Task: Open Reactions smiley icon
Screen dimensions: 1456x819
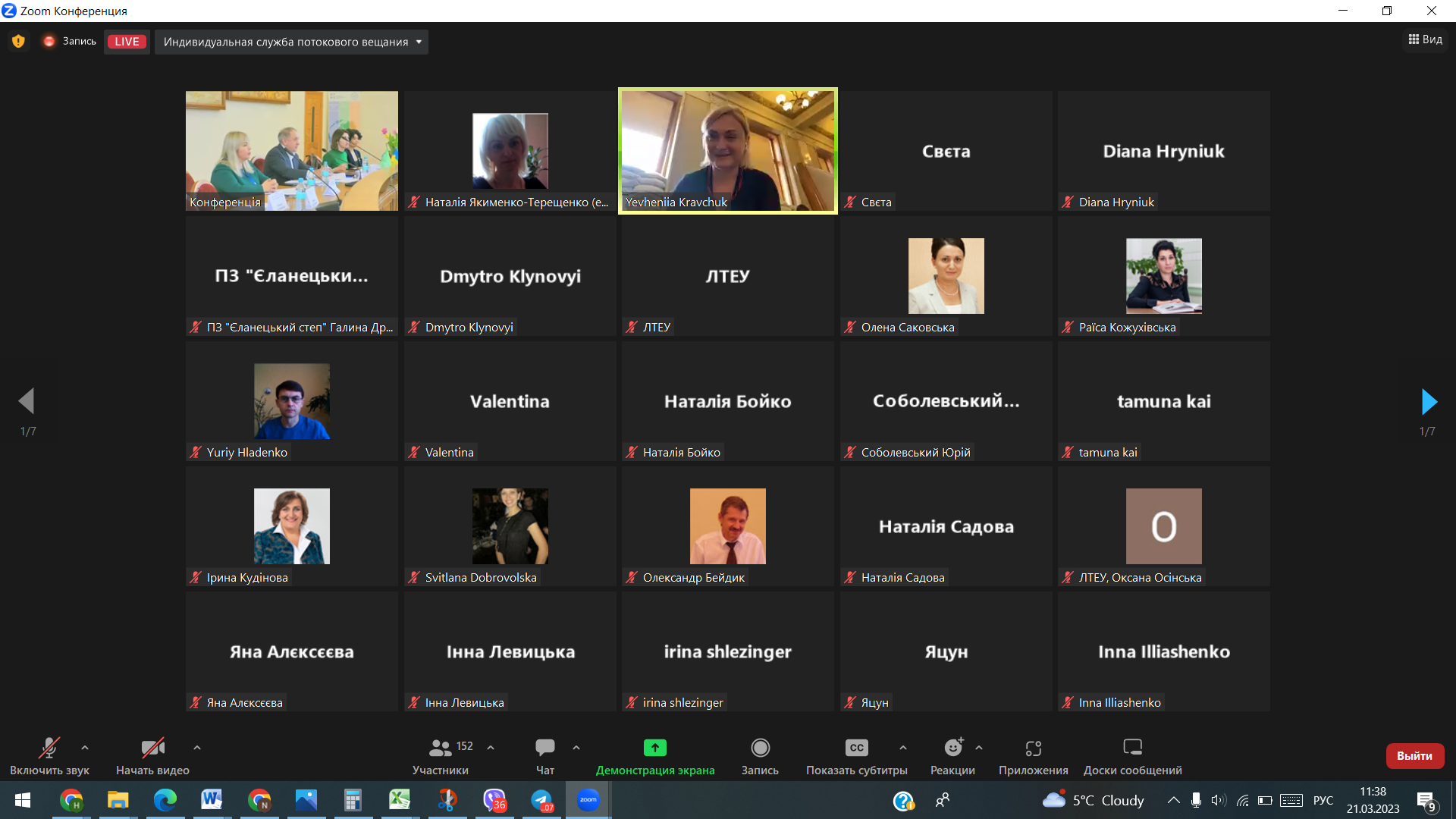Action: [952, 748]
